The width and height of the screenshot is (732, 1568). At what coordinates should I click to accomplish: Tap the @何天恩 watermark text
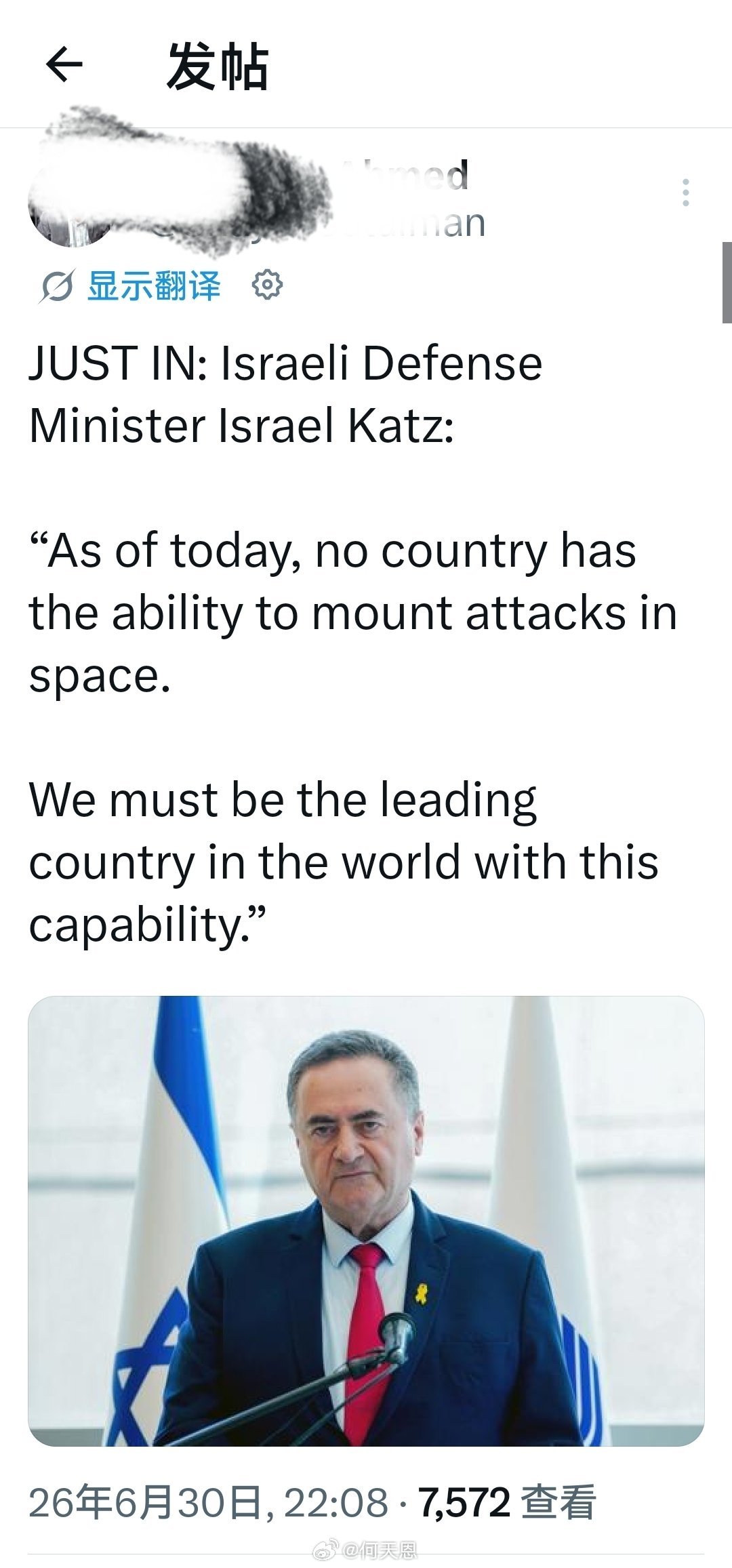coord(381,1550)
